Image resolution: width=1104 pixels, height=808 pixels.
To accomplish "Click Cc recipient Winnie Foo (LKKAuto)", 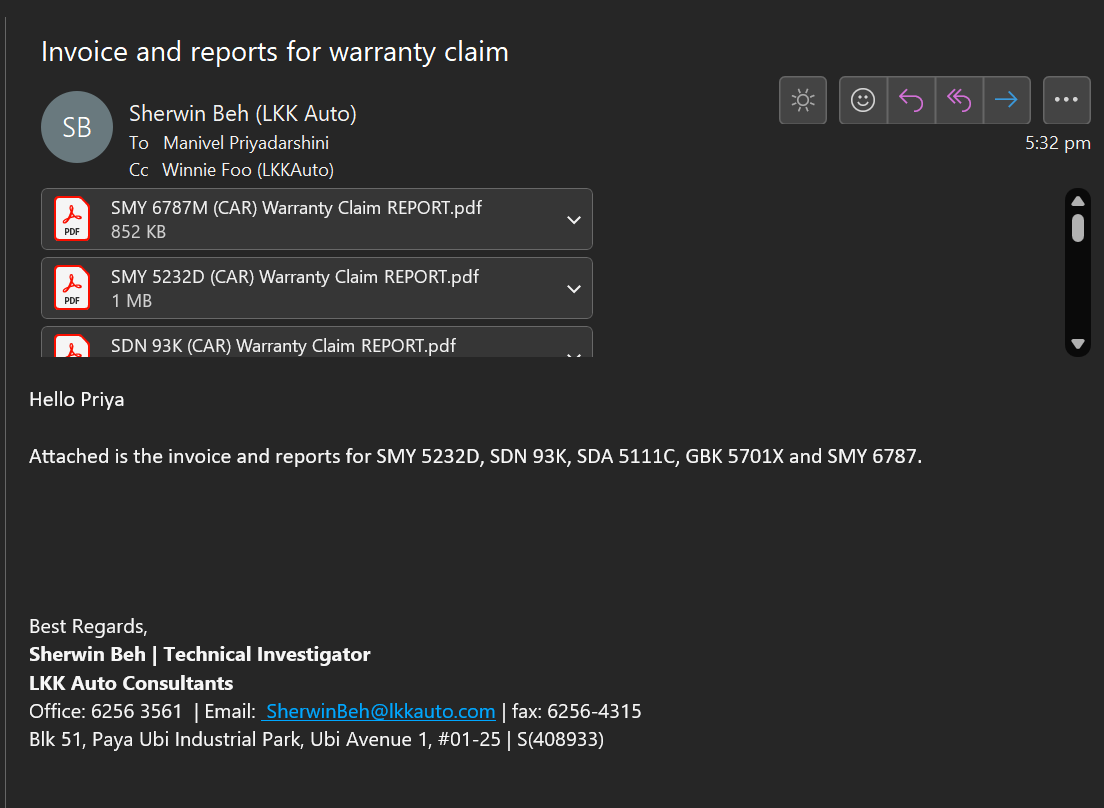I will (248, 170).
